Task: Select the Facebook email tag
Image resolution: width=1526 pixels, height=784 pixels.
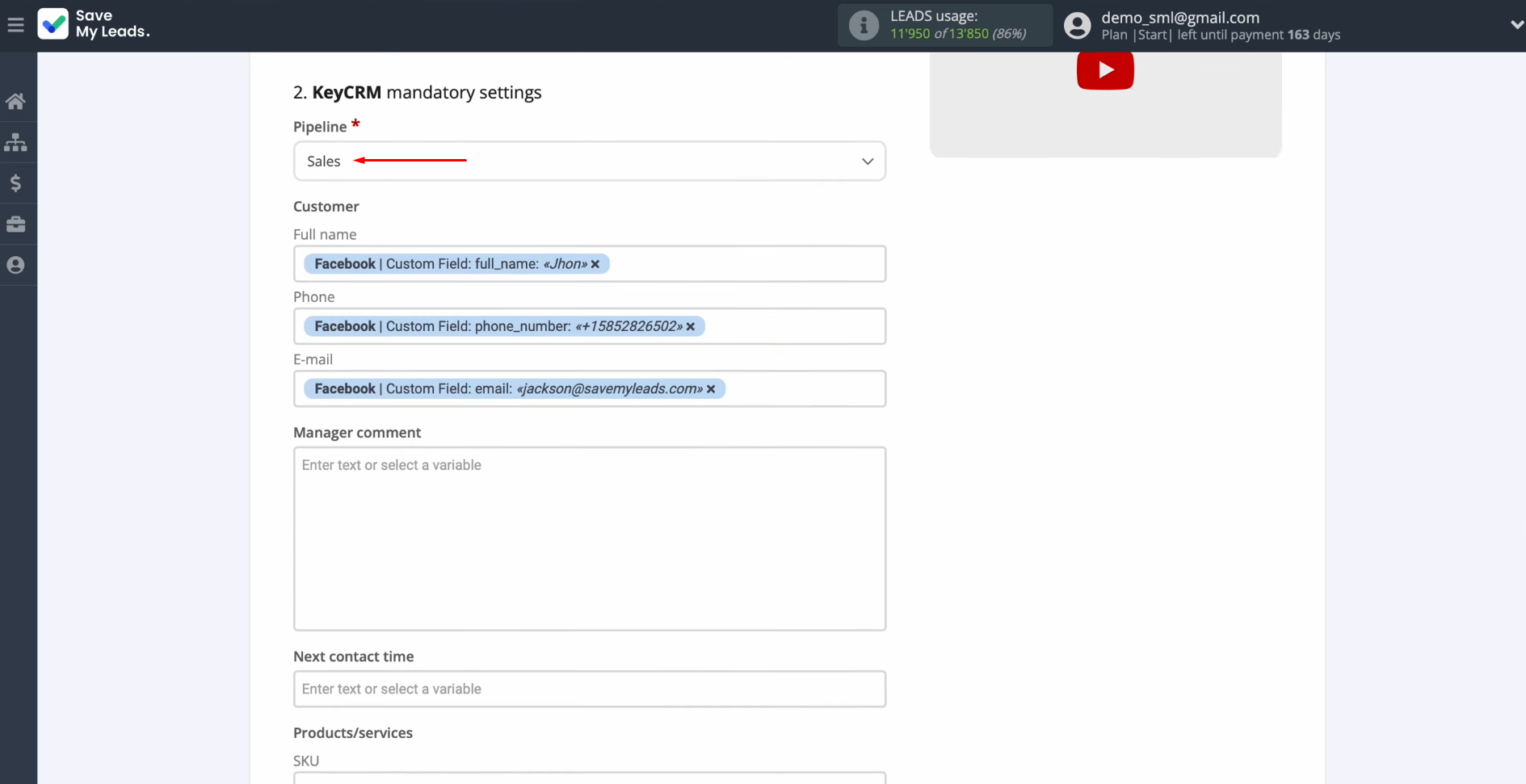Action: click(515, 389)
